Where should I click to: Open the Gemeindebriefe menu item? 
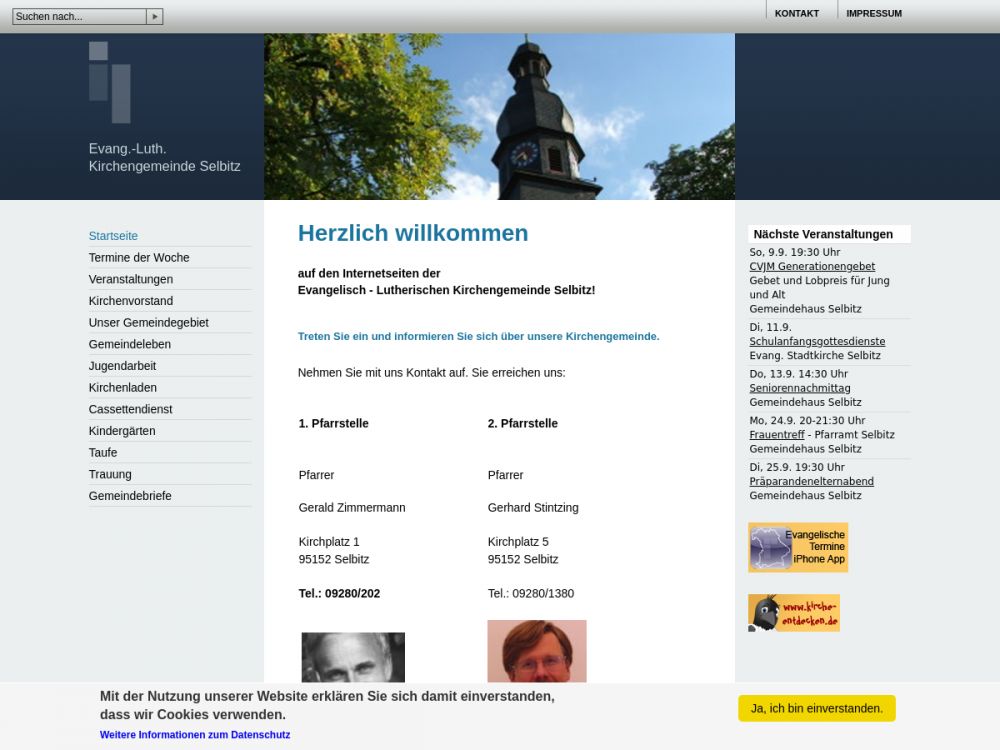[x=130, y=496]
